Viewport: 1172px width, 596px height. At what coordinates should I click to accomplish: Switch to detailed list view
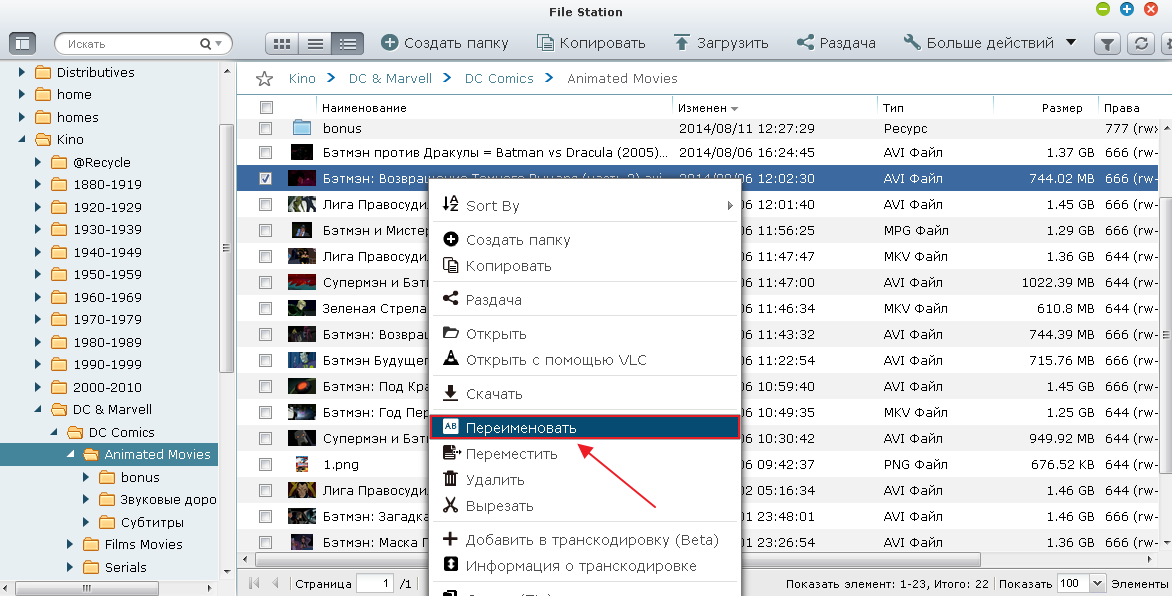(348, 43)
